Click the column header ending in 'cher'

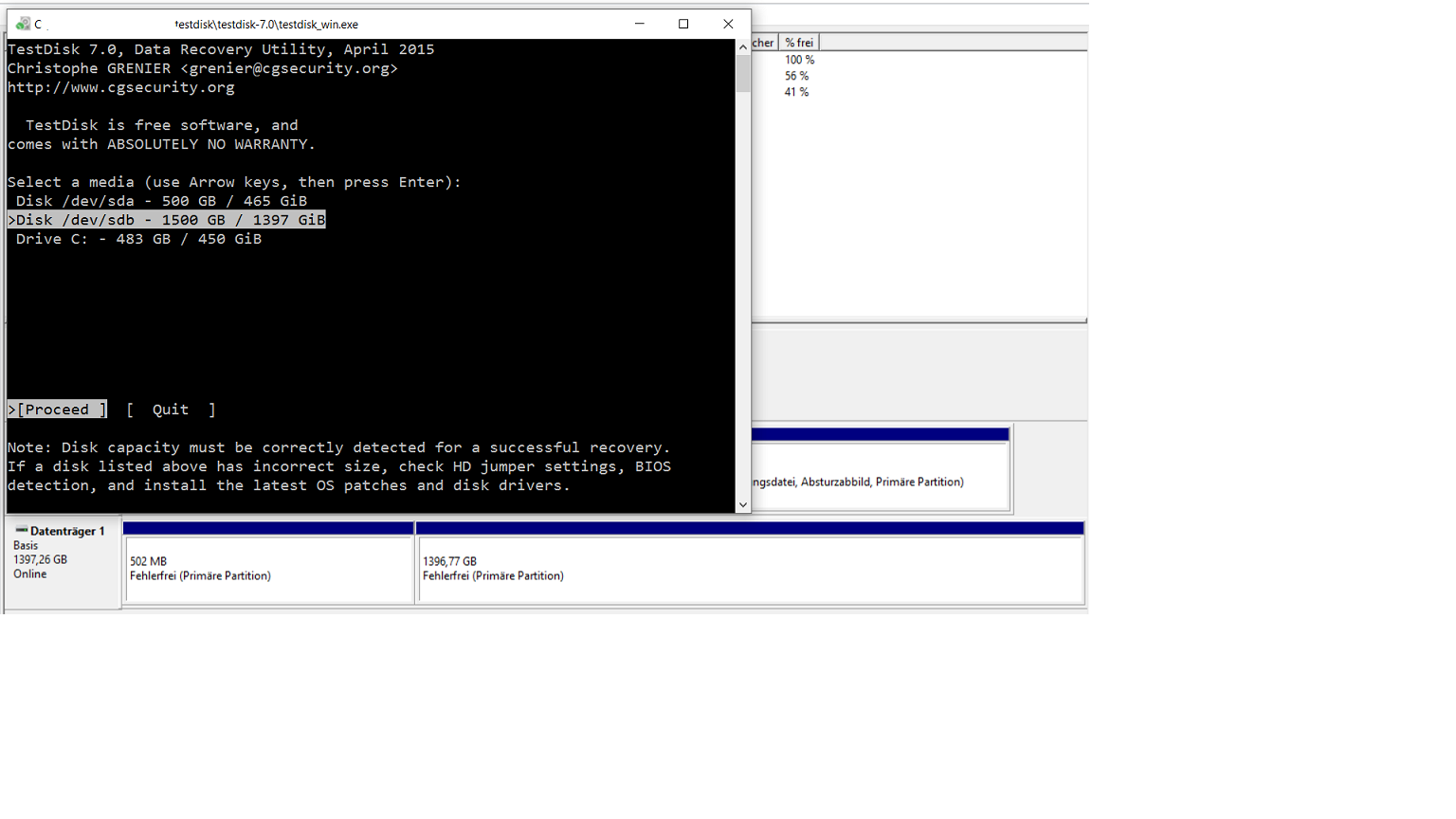click(764, 43)
